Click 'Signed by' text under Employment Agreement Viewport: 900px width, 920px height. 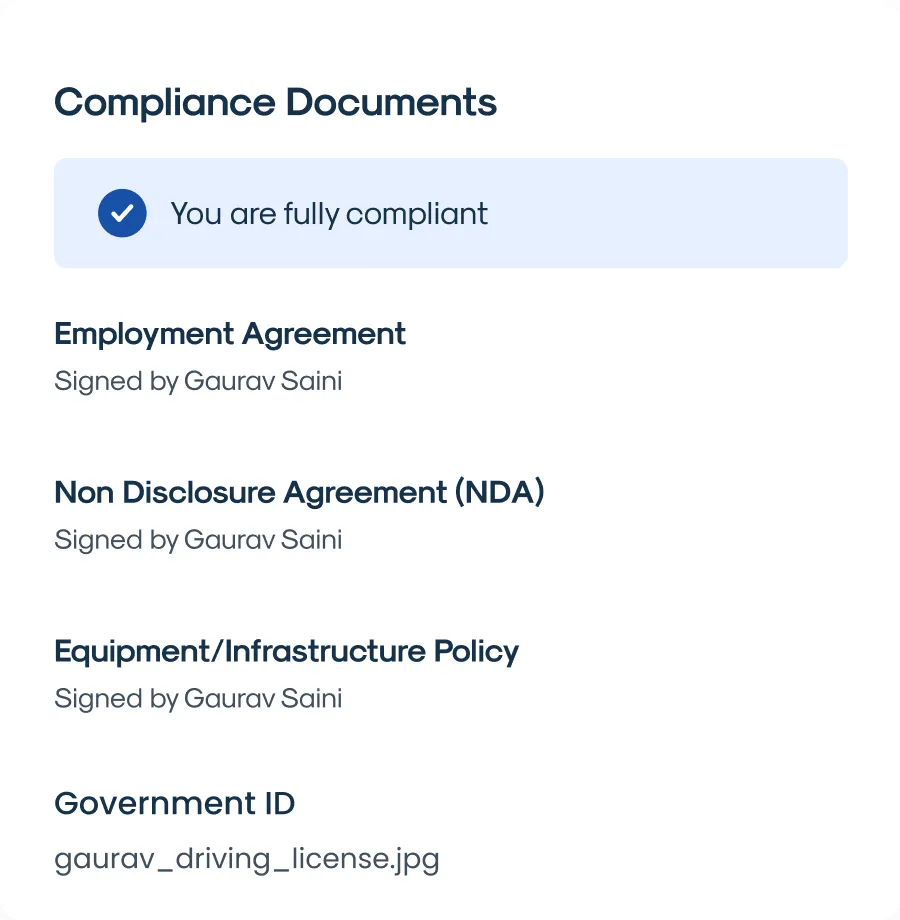115,382
